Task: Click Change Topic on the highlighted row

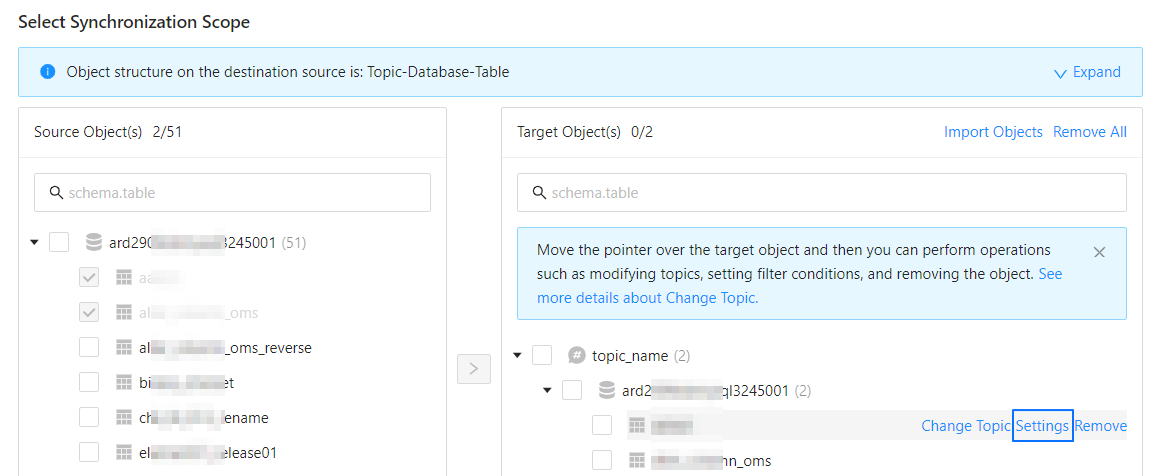Action: (965, 426)
